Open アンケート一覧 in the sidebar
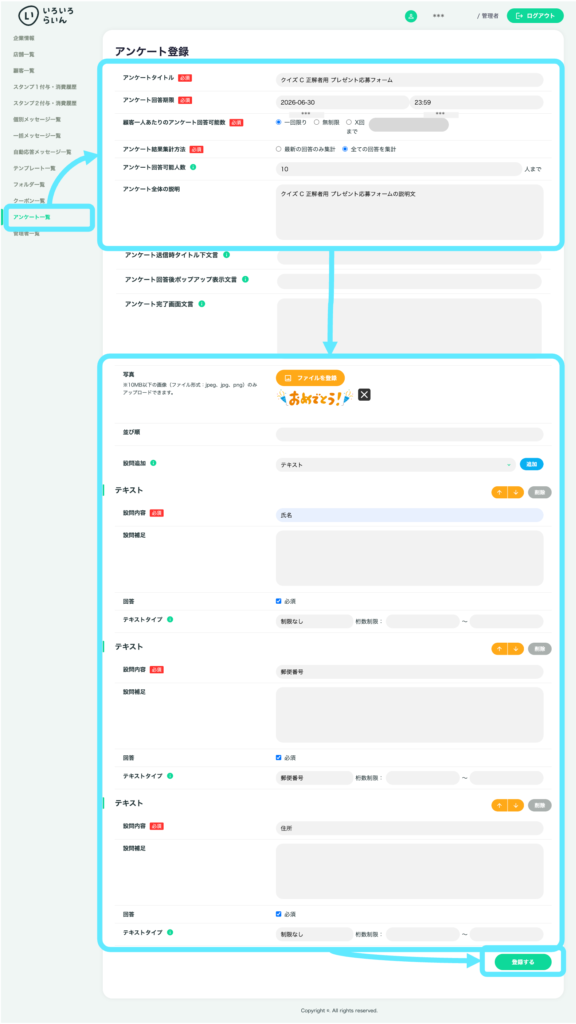Image resolution: width=576 pixels, height=1024 pixels. point(32,217)
